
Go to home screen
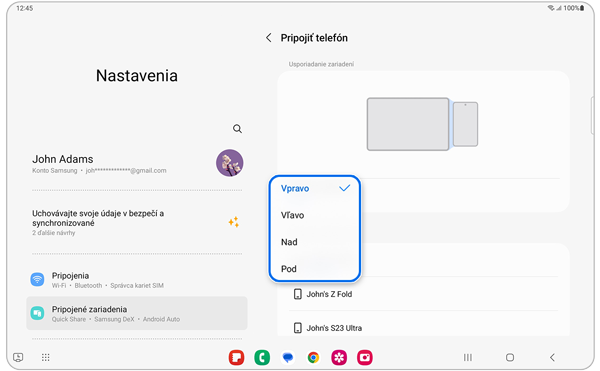[x=510, y=357]
